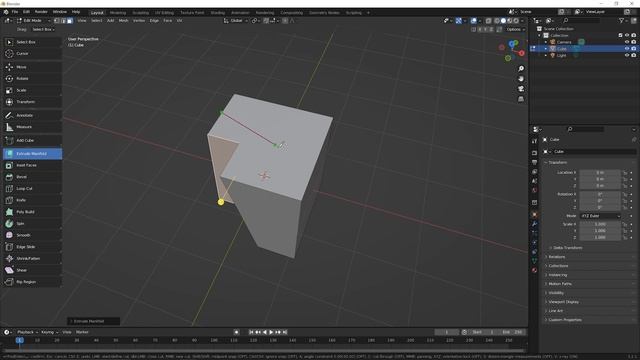This screenshot has height=360, width=640.
Task: Hide the Camera object in outliner
Action: pyautogui.click(x=627, y=42)
